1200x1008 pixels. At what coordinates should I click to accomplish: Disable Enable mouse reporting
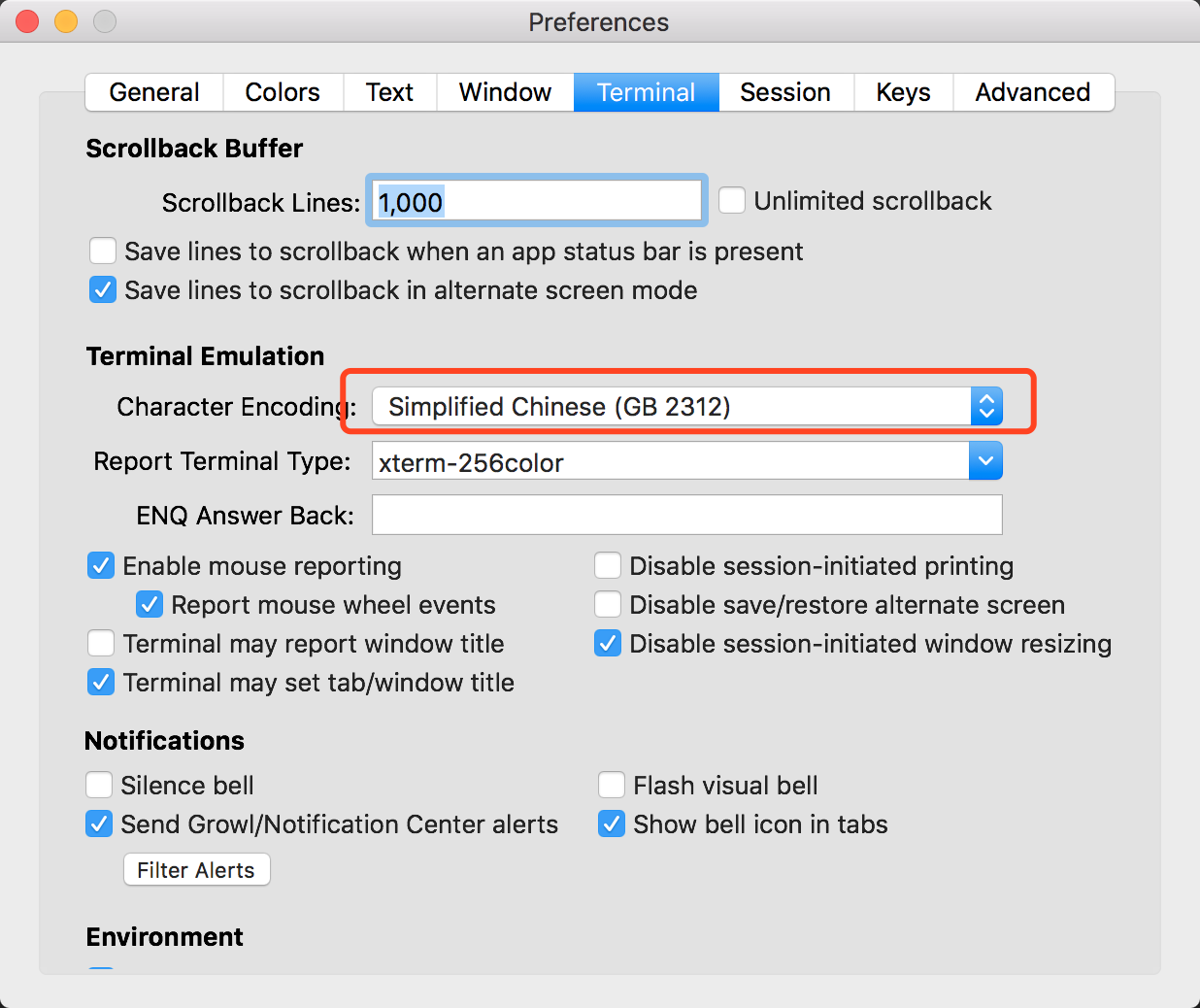tap(100, 565)
